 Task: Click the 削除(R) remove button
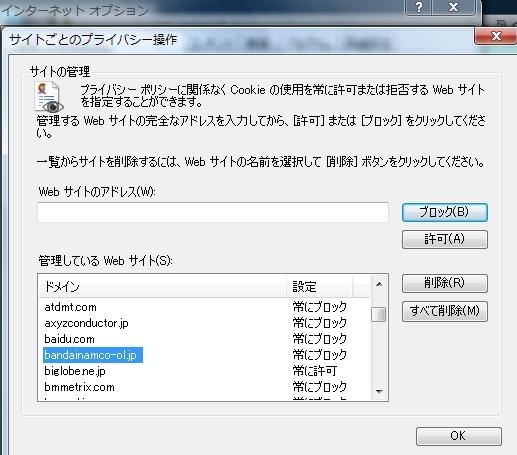tap(445, 283)
